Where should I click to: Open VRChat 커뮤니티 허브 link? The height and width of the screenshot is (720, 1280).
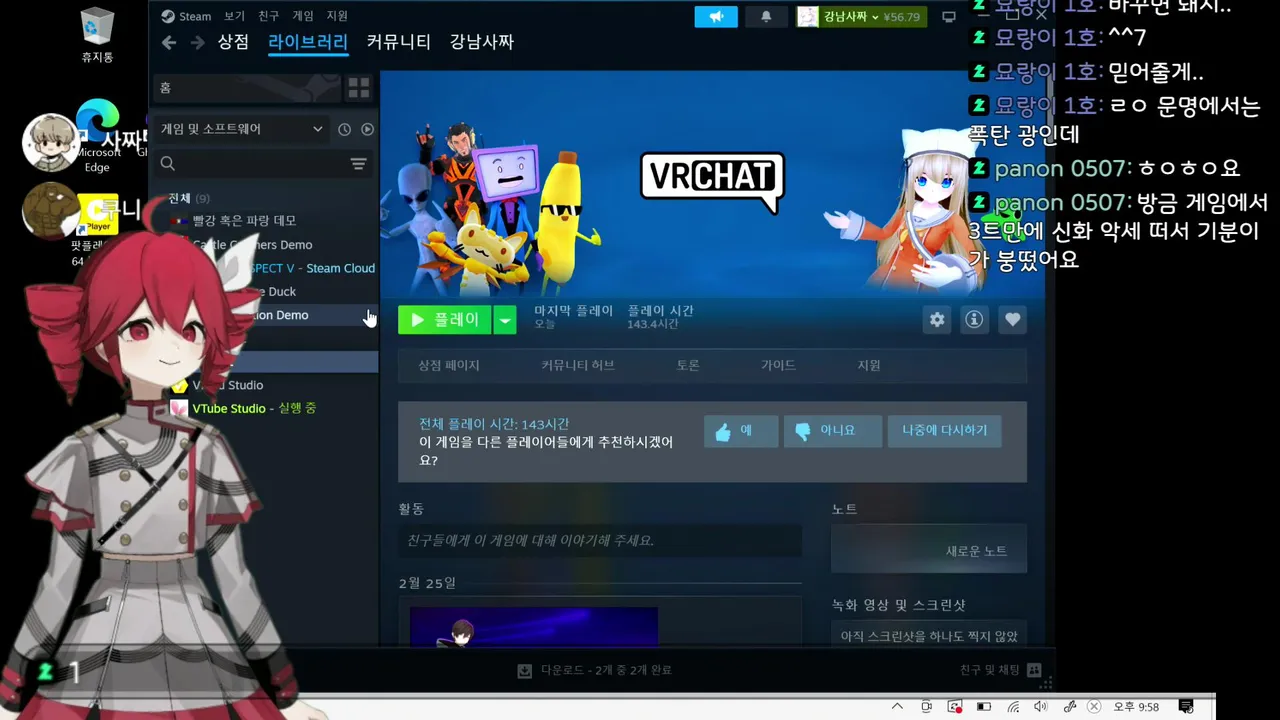tap(578, 365)
